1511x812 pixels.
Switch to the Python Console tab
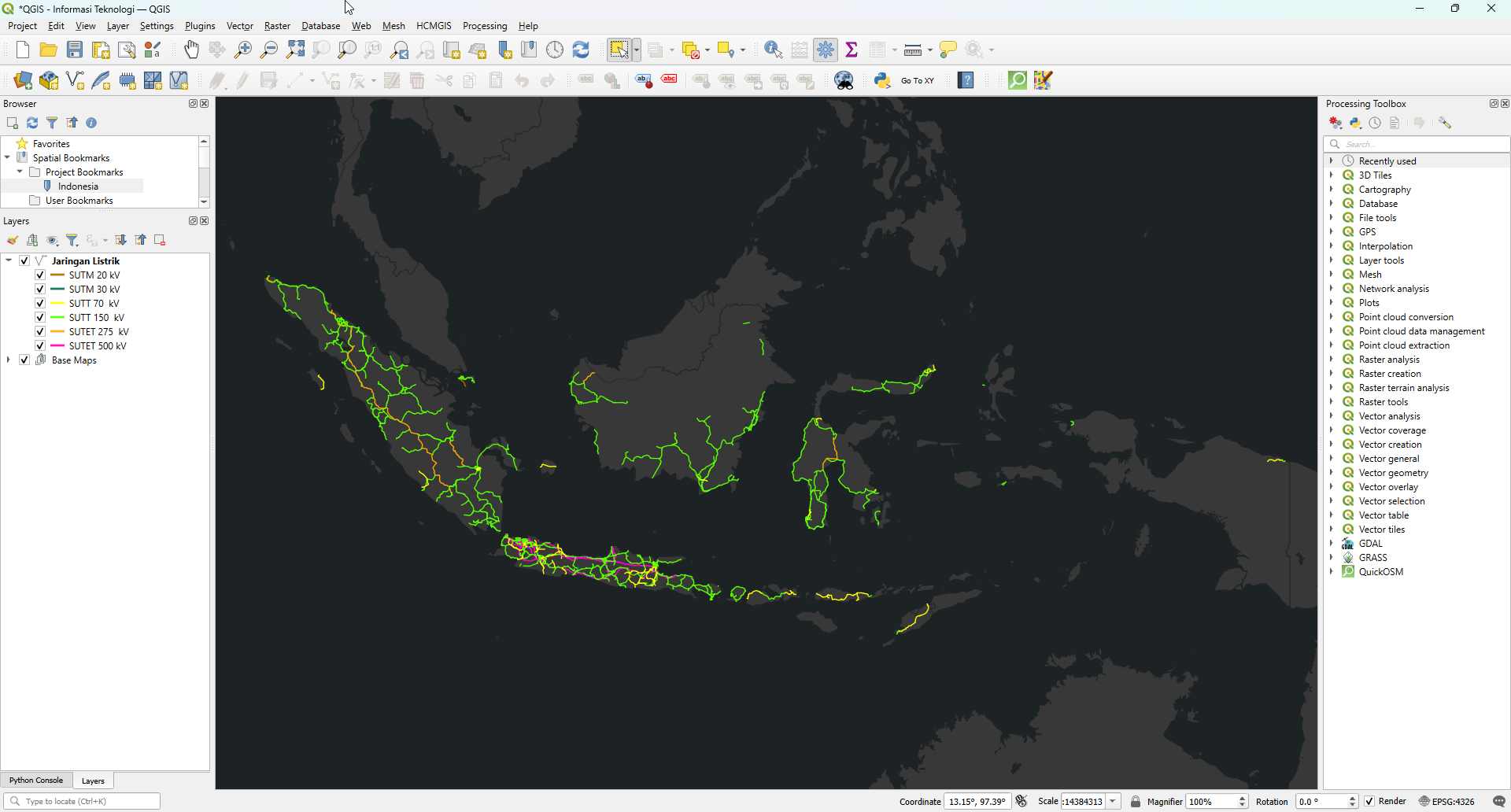click(x=36, y=781)
